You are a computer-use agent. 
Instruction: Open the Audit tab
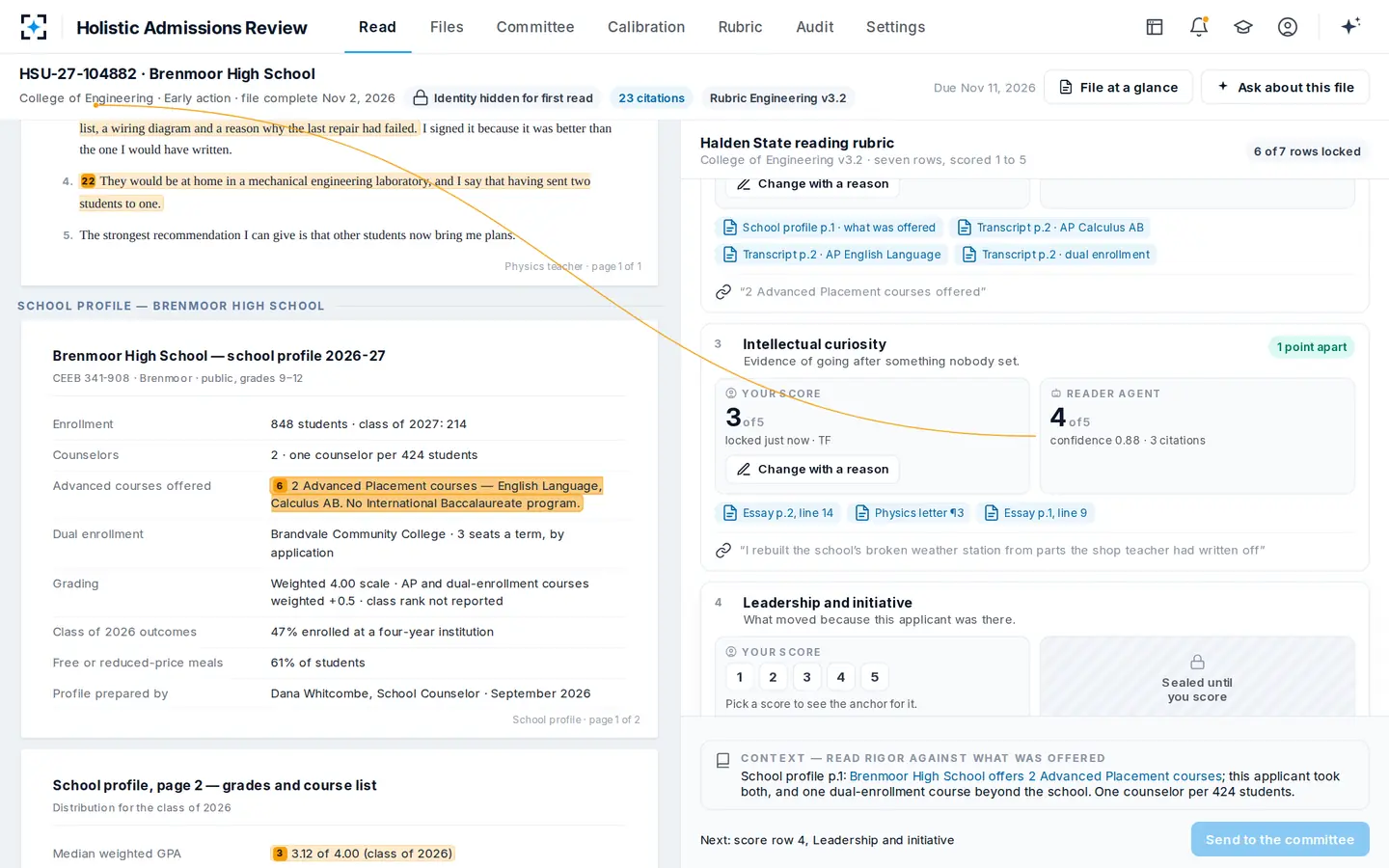pyautogui.click(x=815, y=27)
